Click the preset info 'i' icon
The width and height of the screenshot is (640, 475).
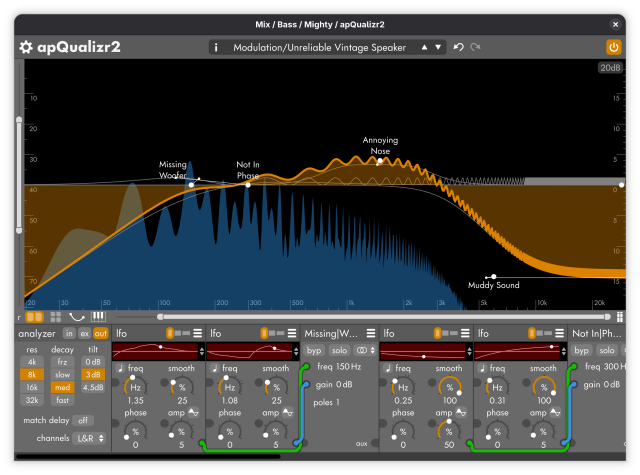pyautogui.click(x=216, y=47)
